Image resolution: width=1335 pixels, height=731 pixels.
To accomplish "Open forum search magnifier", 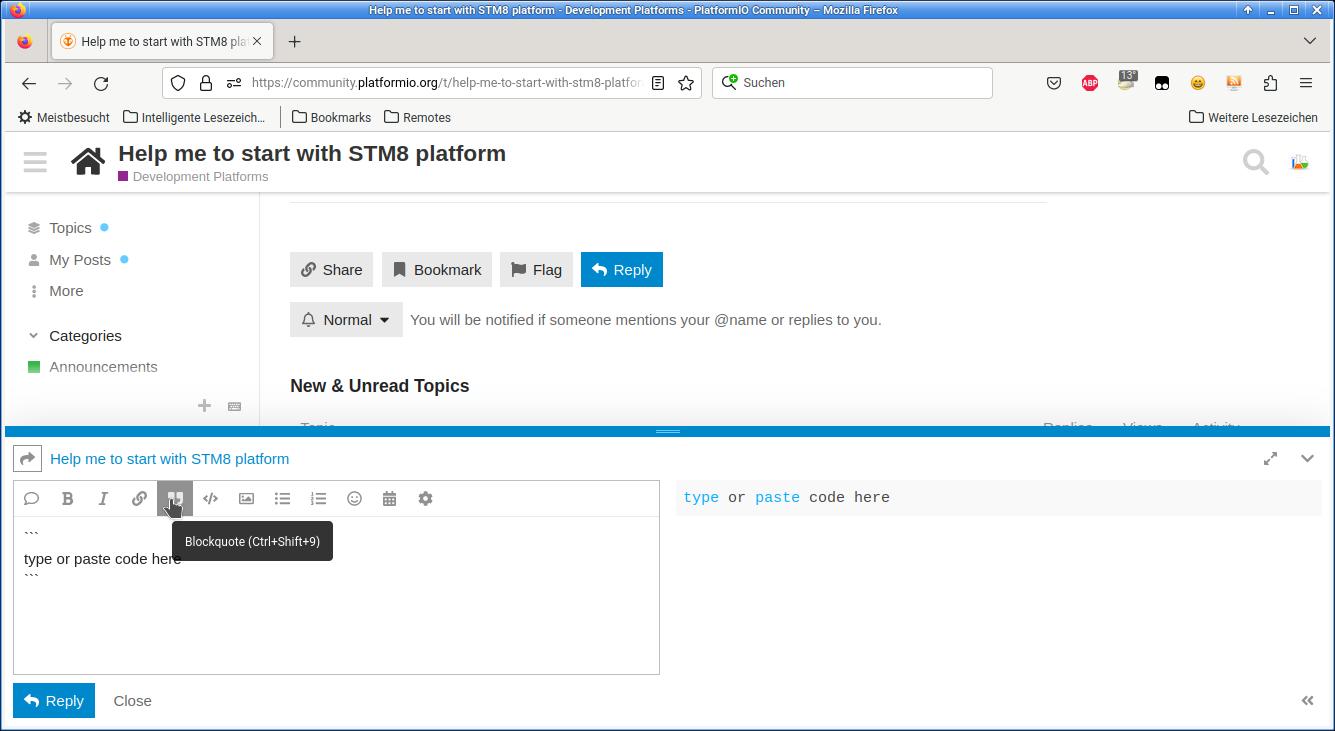I will pos(1255,161).
